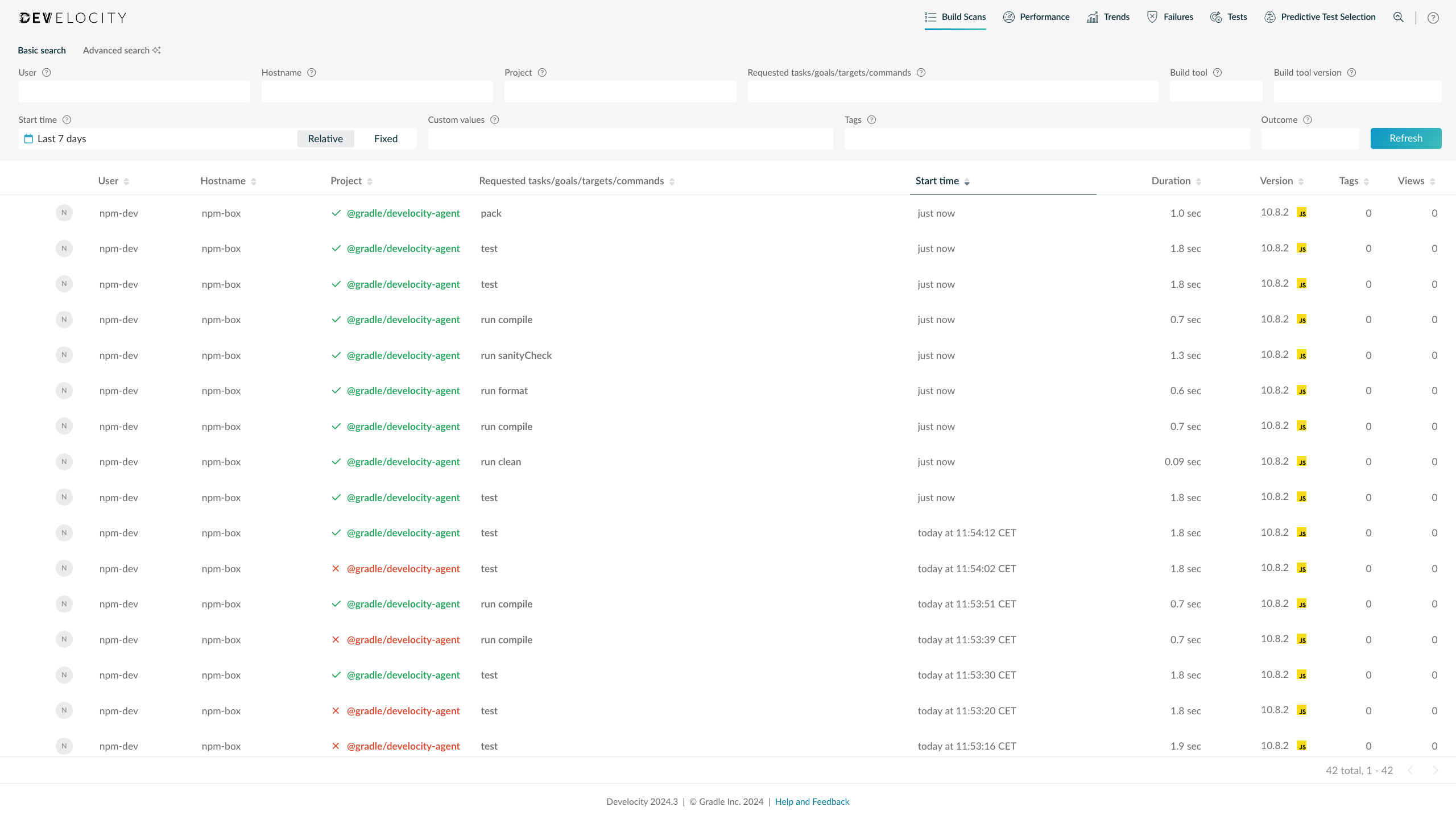Sort table by Tags column
The image size is (1456, 819).
coord(1354,181)
